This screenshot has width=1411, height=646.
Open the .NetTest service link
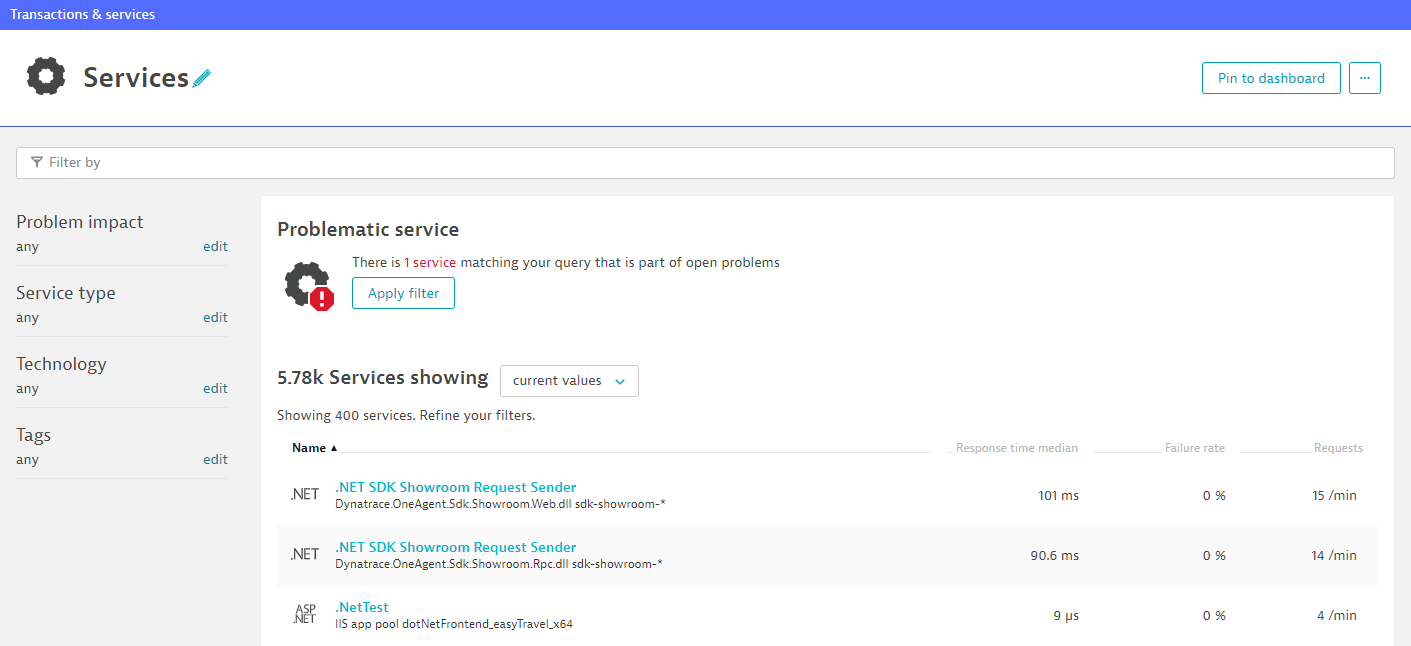[x=362, y=607]
